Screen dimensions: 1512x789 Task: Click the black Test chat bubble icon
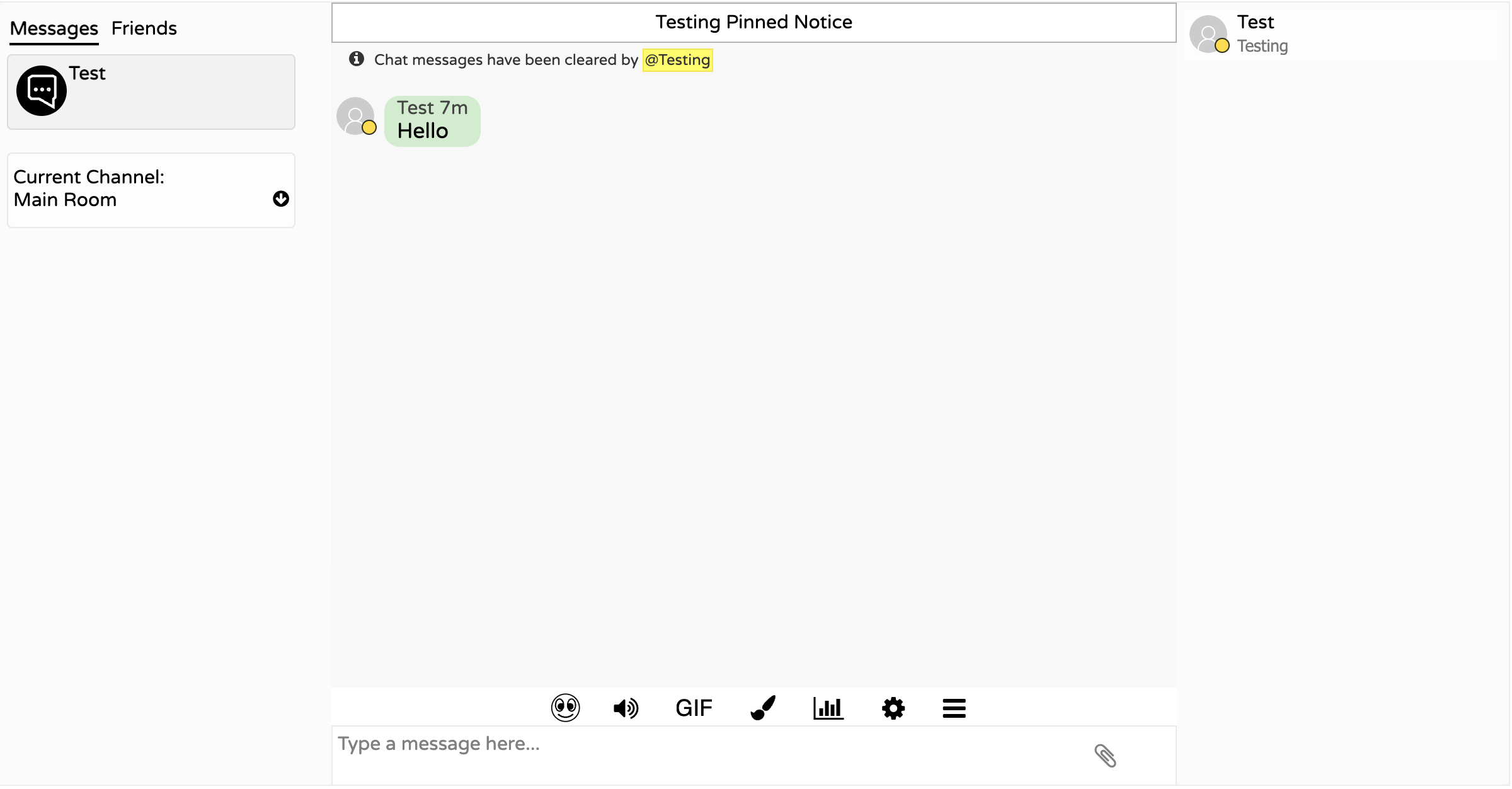pyautogui.click(x=42, y=91)
